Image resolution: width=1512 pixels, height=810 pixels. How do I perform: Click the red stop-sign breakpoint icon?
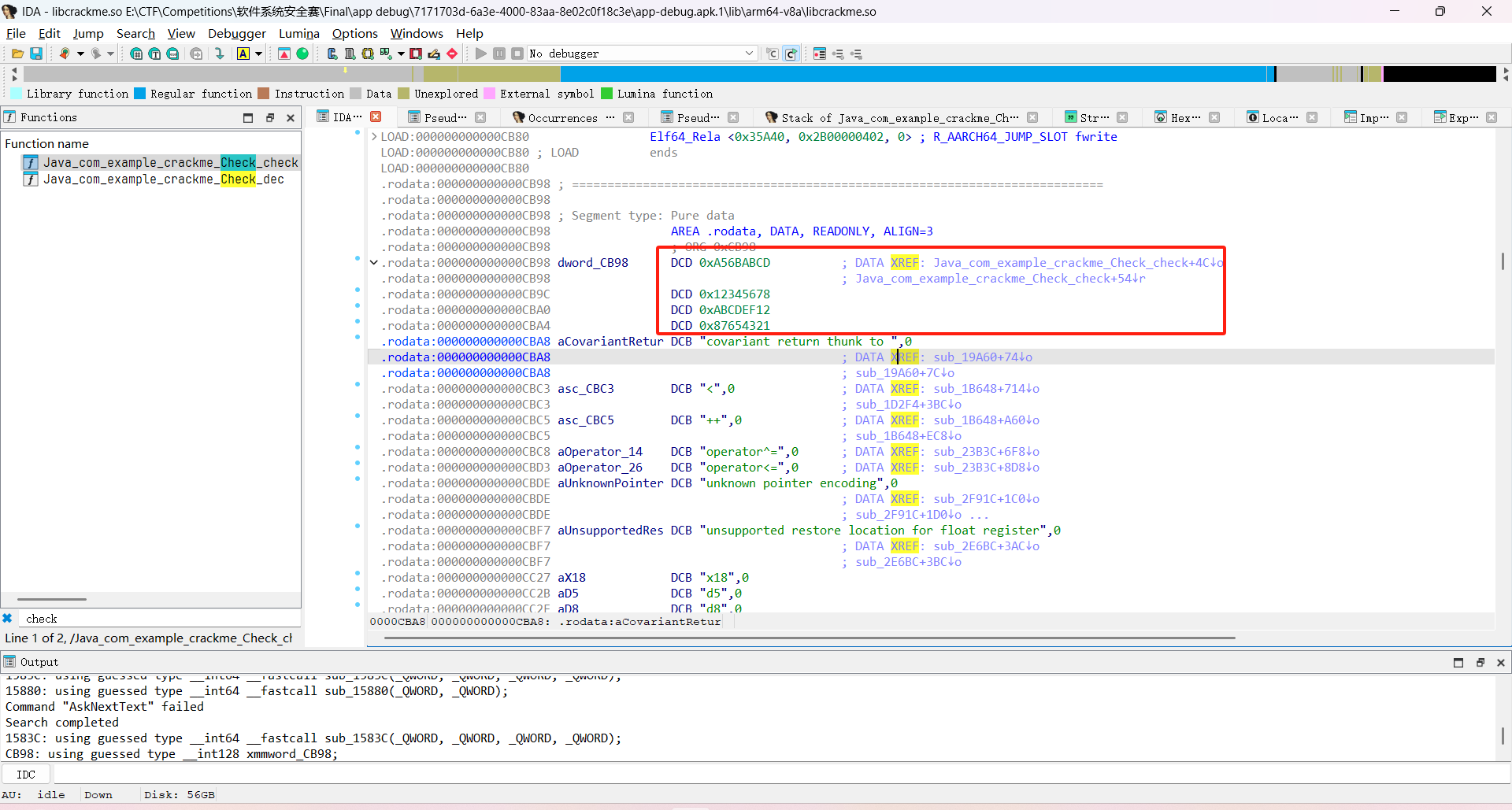click(452, 54)
